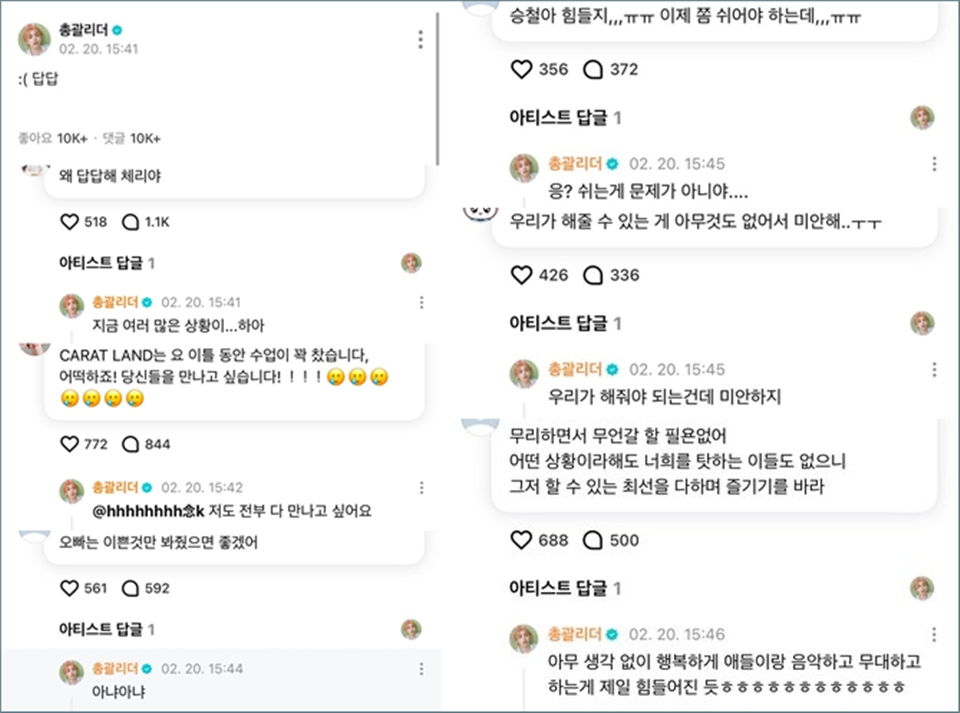Toggle the like heart on the 518-like comment
The image size is (960, 713).
click(x=68, y=222)
